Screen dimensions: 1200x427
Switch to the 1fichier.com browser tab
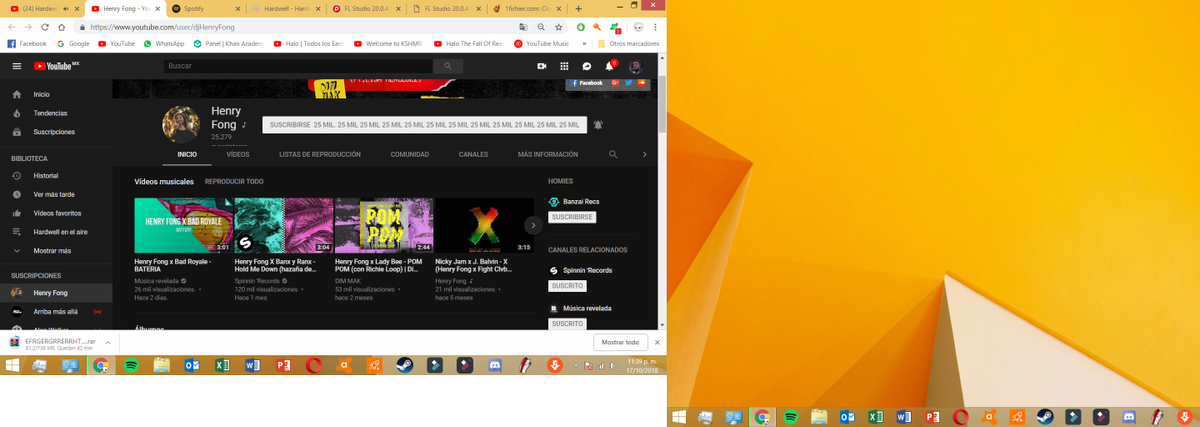(x=527, y=8)
